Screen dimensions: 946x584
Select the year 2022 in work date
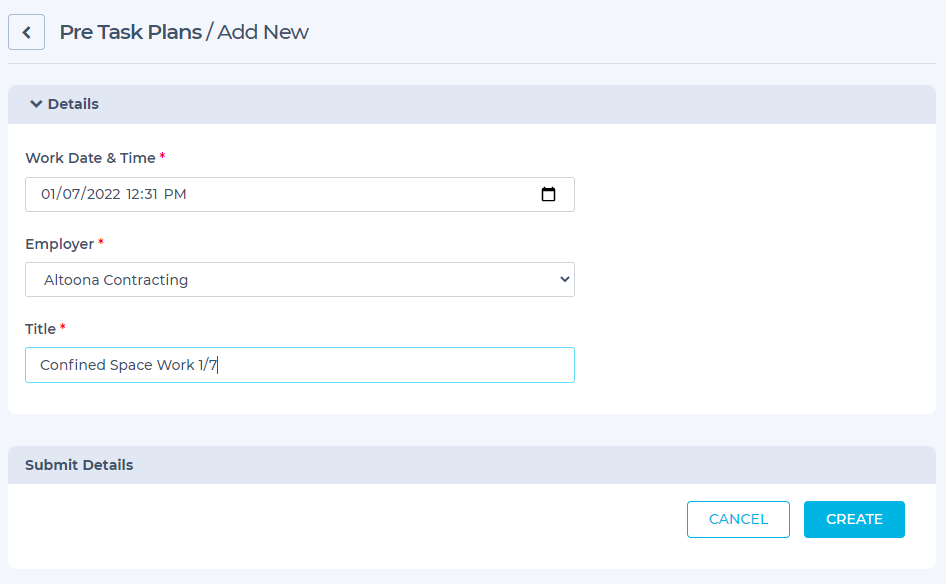103,194
